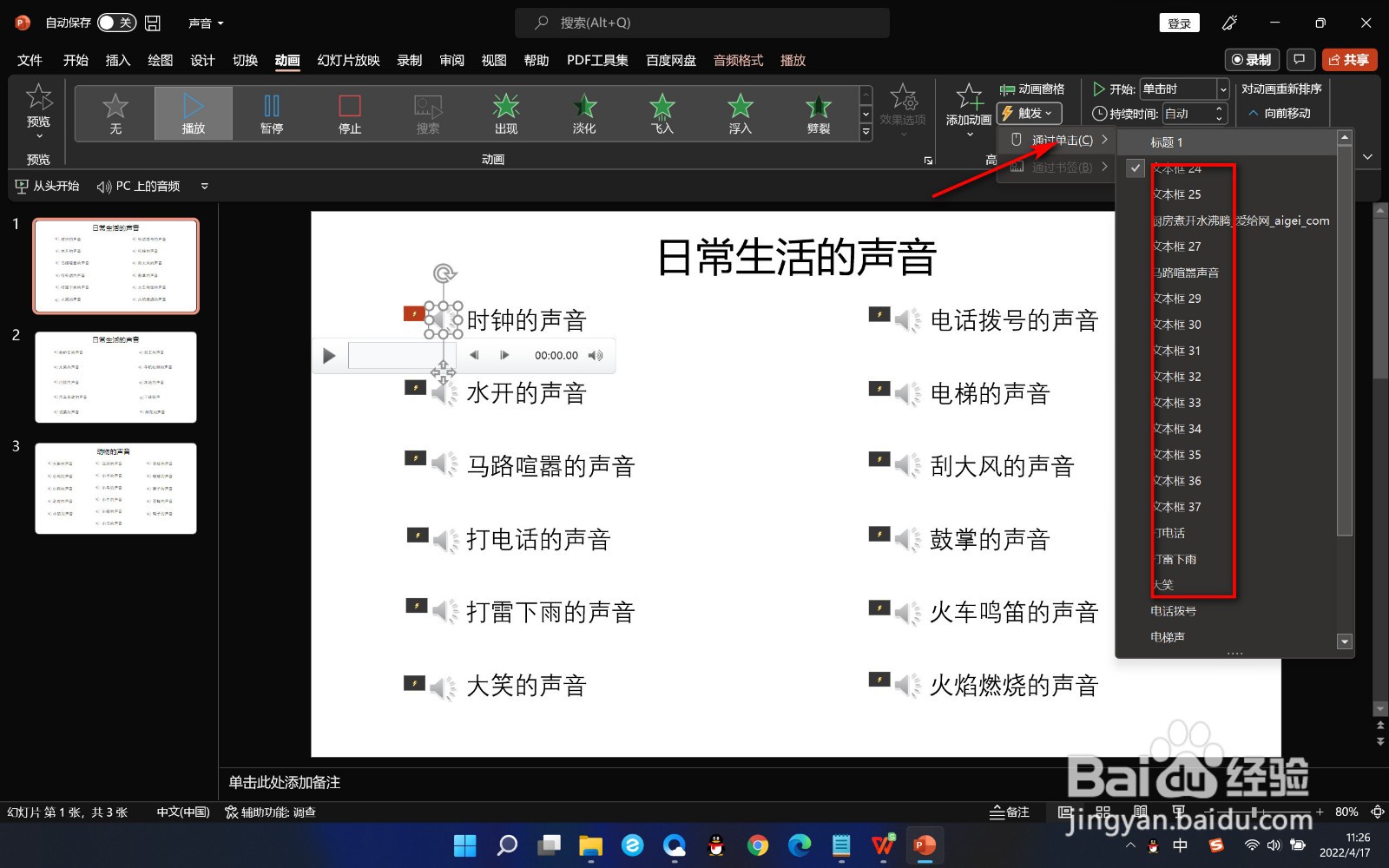Uncheck the checked 文本框 24 entry
The height and width of the screenshot is (868, 1389).
pyautogui.click(x=1178, y=168)
